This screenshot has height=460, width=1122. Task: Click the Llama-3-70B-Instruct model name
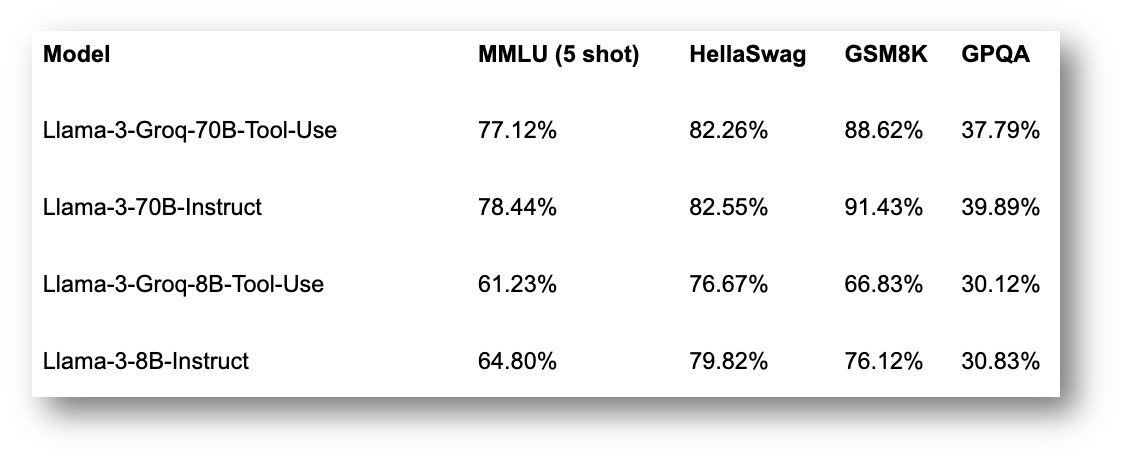pyautogui.click(x=153, y=207)
